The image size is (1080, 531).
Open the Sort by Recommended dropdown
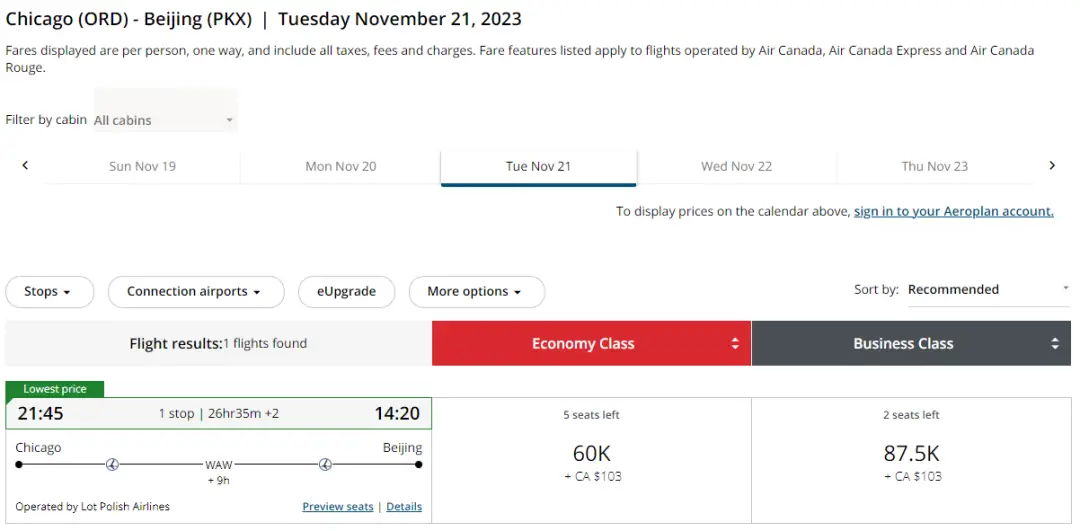click(988, 290)
